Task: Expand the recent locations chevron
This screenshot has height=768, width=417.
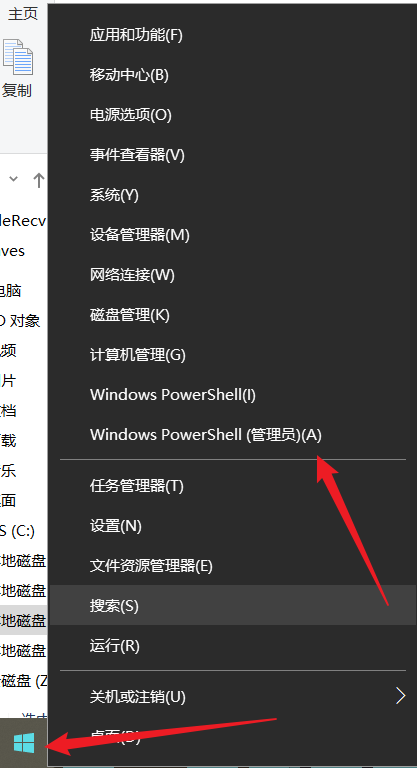Action: [x=14, y=179]
